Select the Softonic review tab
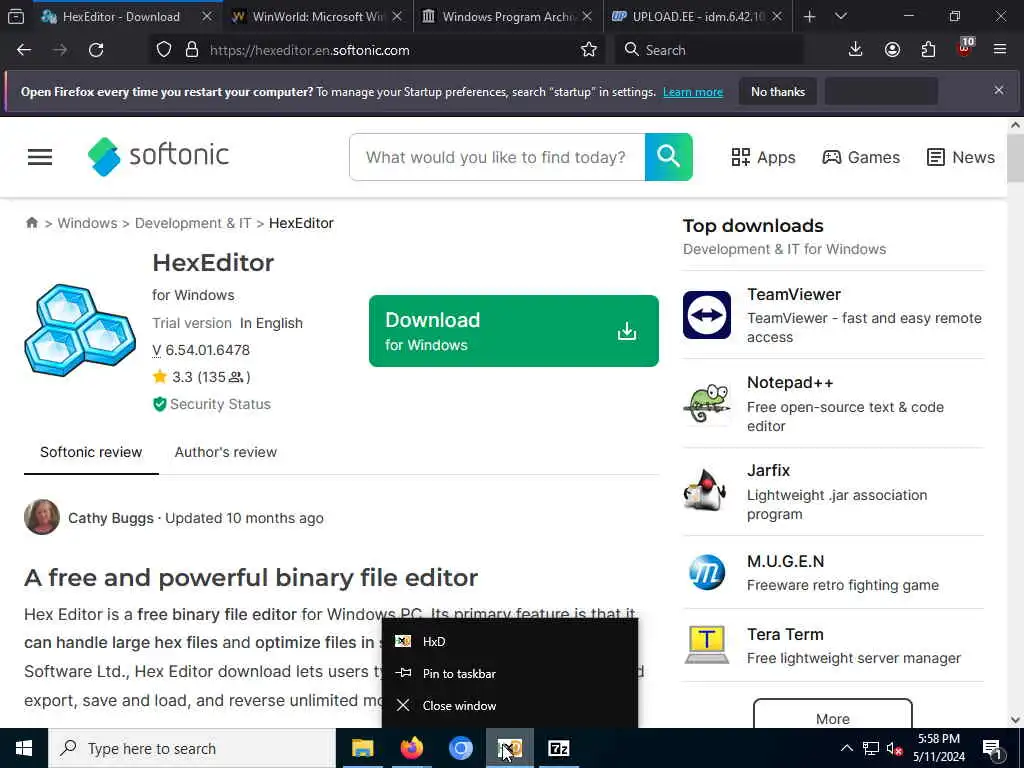 (x=91, y=452)
